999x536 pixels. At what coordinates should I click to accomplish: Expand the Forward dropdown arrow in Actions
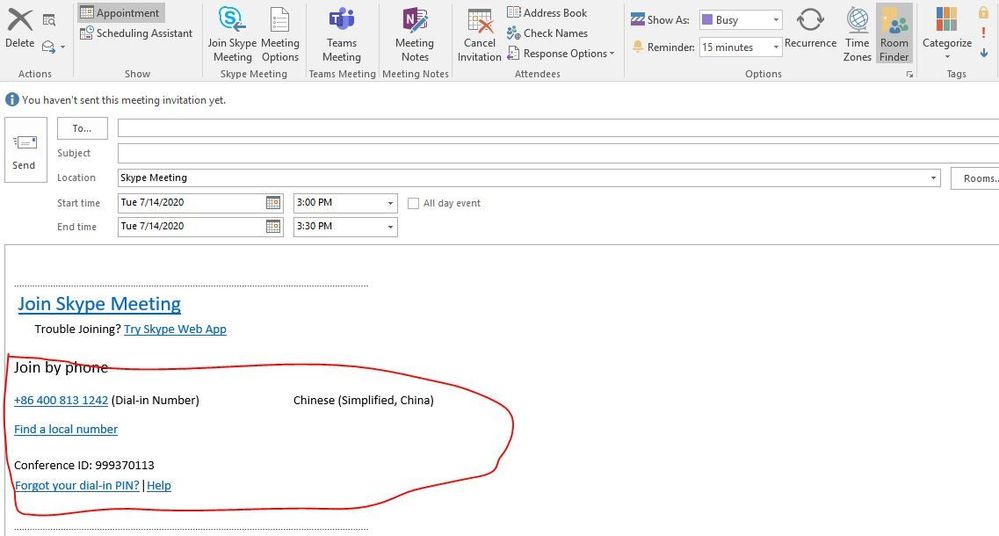pos(62,47)
